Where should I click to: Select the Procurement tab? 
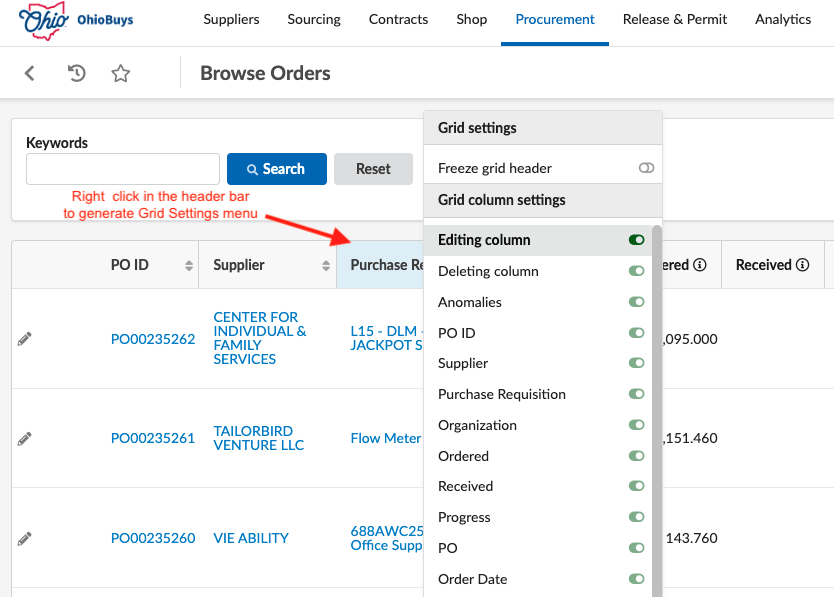pos(555,20)
